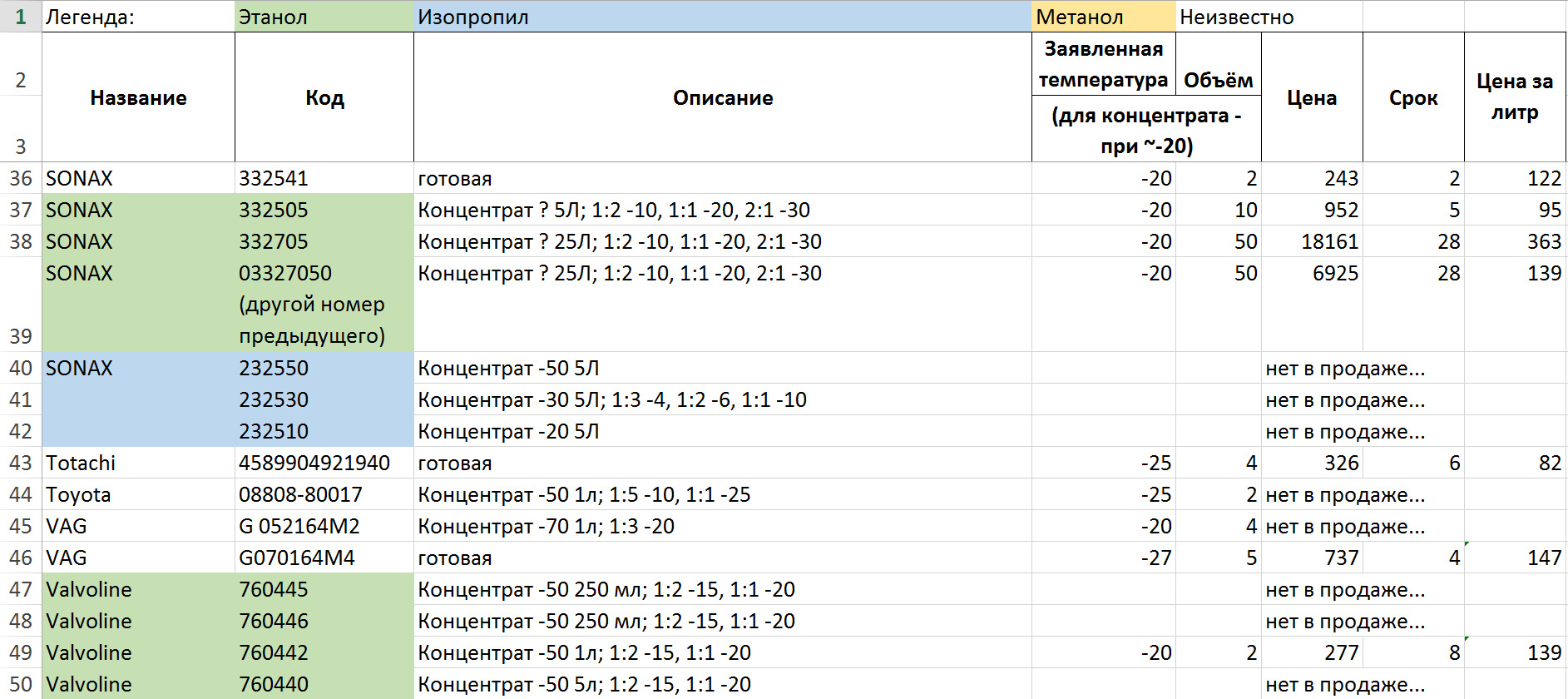Click the Срок header cell
Image resolution: width=1568 pixels, height=699 pixels.
point(1412,97)
